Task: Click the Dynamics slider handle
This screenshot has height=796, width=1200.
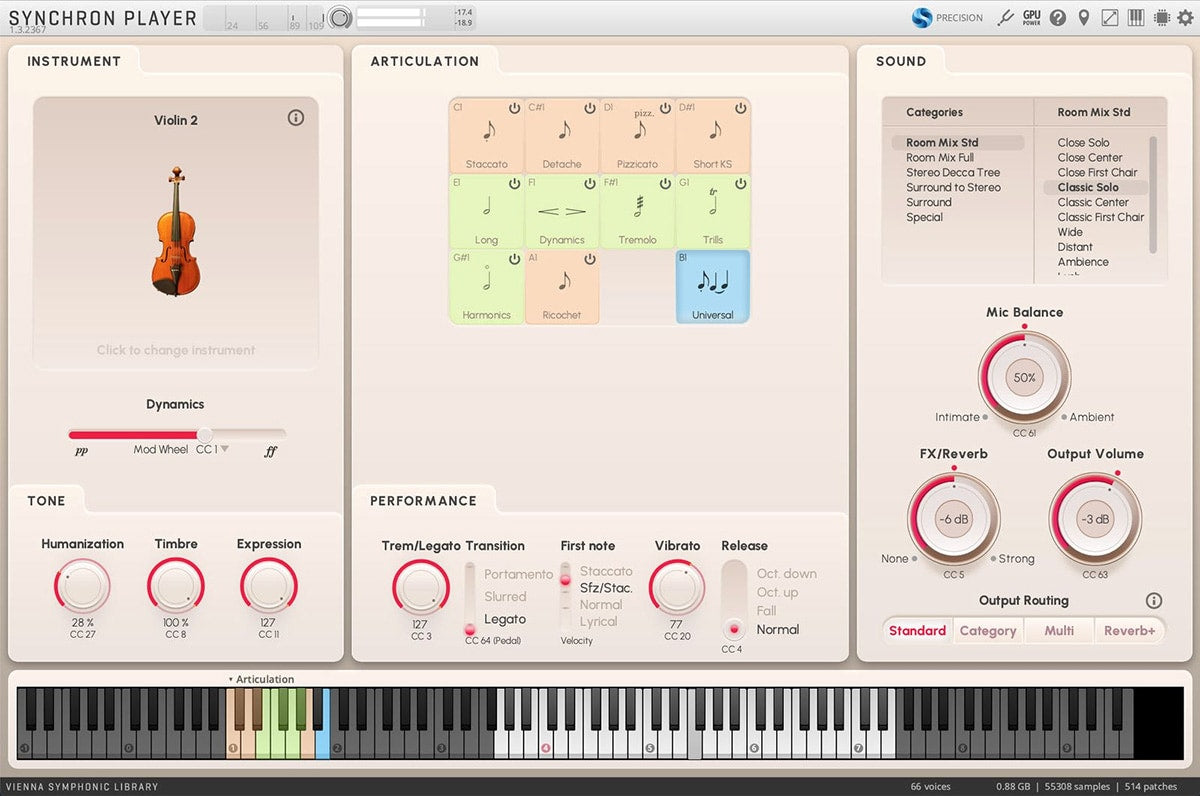Action: 205,434
